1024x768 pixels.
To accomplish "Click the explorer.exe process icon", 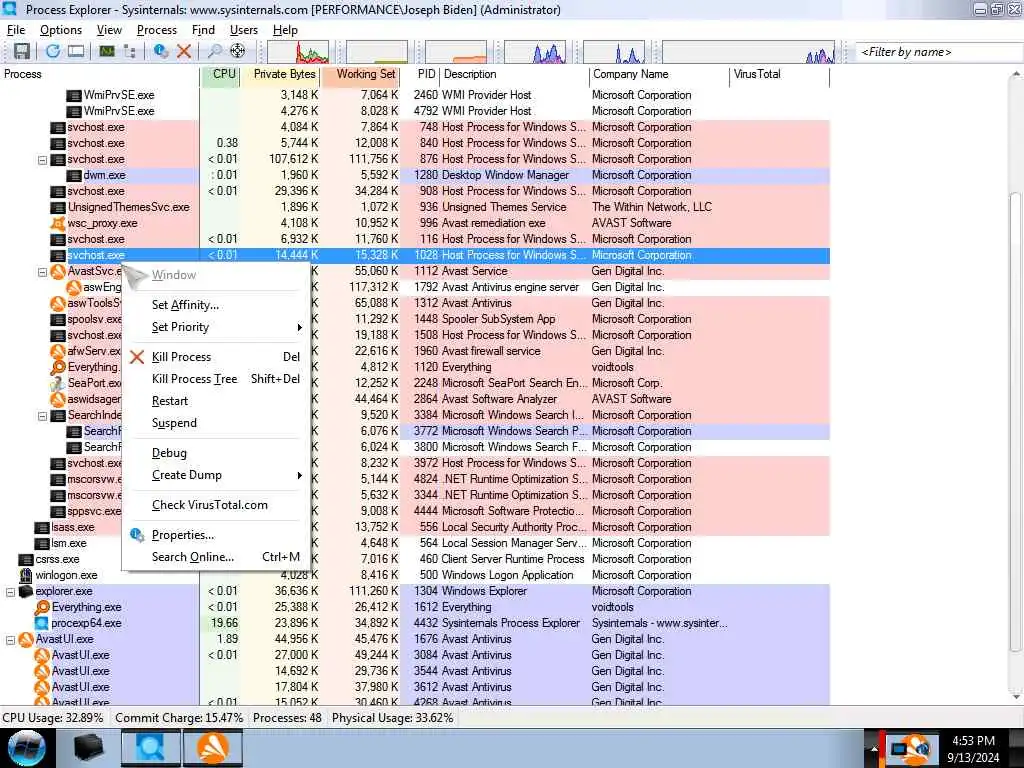I will pyautogui.click(x=26, y=591).
